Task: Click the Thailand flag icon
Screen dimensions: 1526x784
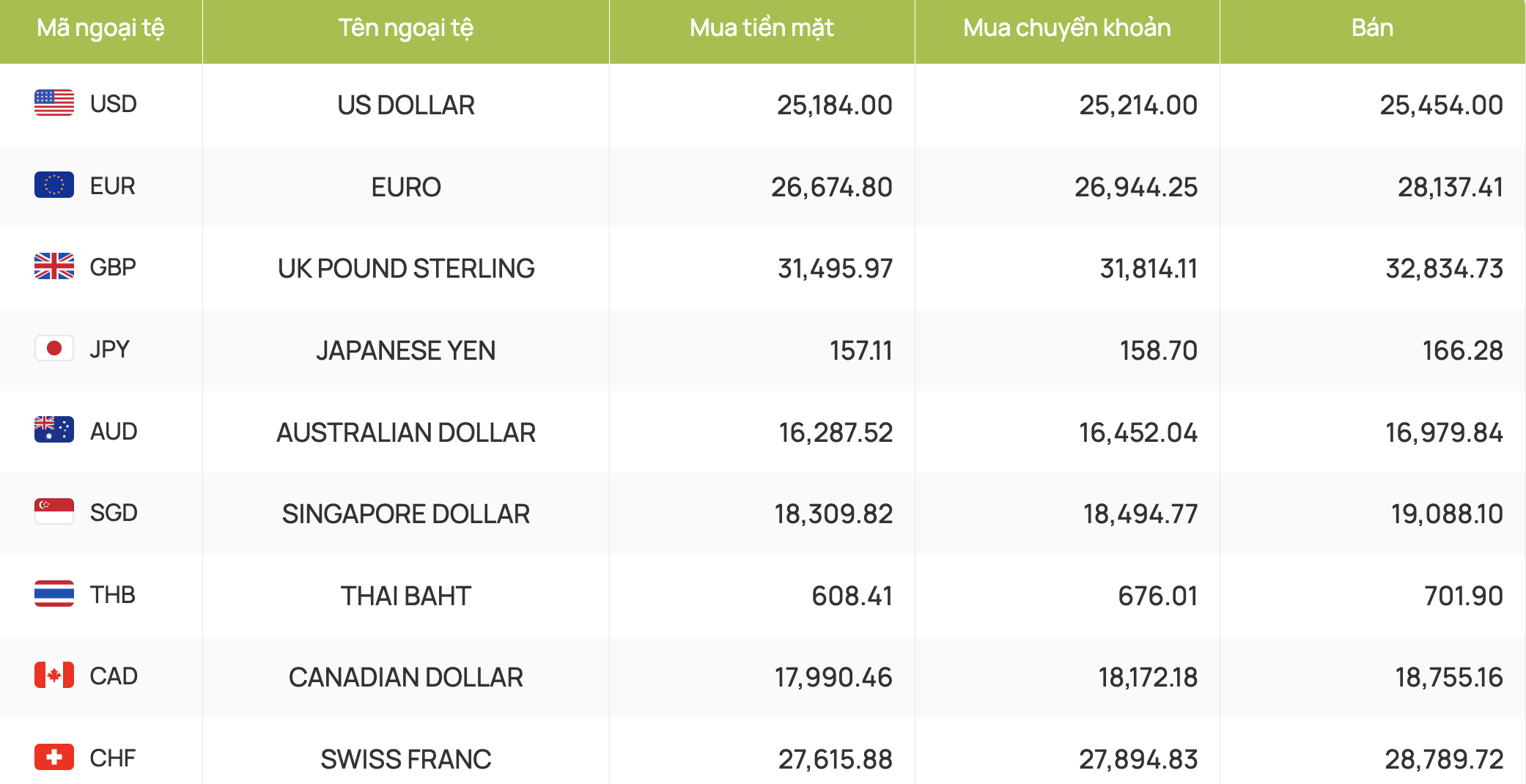Action: pos(54,594)
